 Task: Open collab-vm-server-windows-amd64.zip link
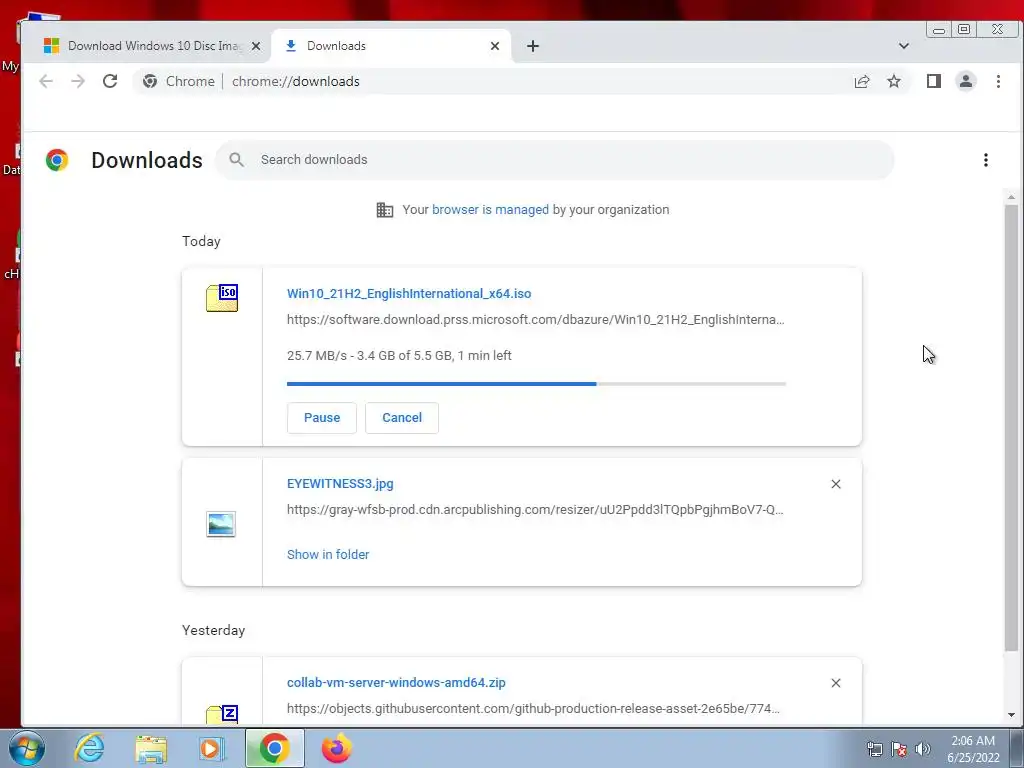coord(396,682)
